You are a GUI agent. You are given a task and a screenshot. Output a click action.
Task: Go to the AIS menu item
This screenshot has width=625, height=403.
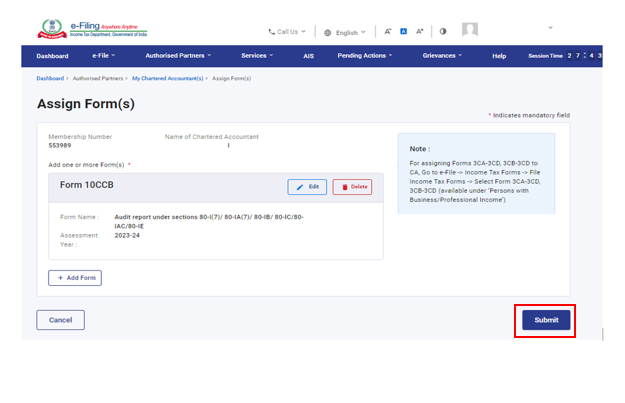(x=308, y=56)
